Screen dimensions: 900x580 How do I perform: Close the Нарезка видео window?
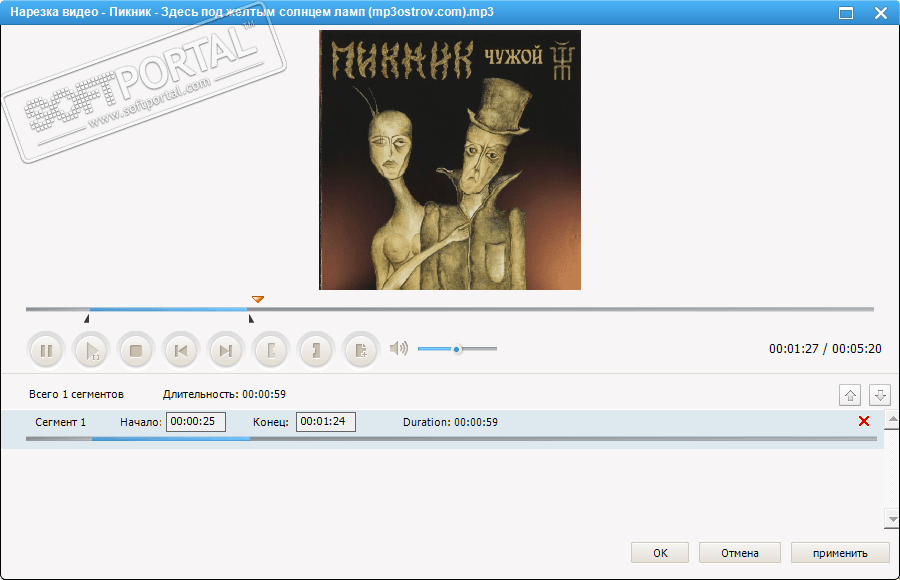(x=881, y=13)
